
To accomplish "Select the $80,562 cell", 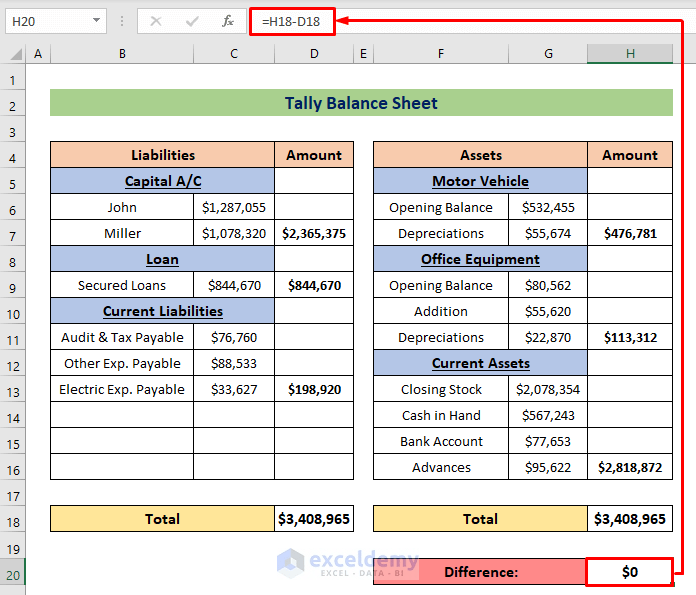I will 548,285.
